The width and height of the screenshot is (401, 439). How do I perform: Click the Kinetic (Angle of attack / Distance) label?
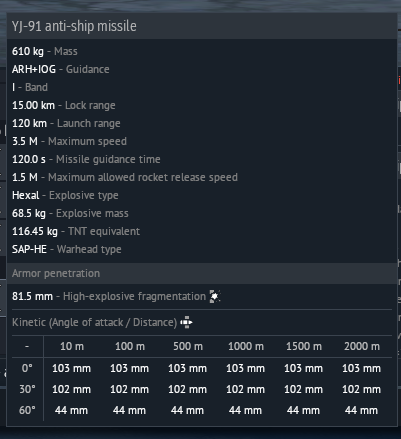point(94,322)
